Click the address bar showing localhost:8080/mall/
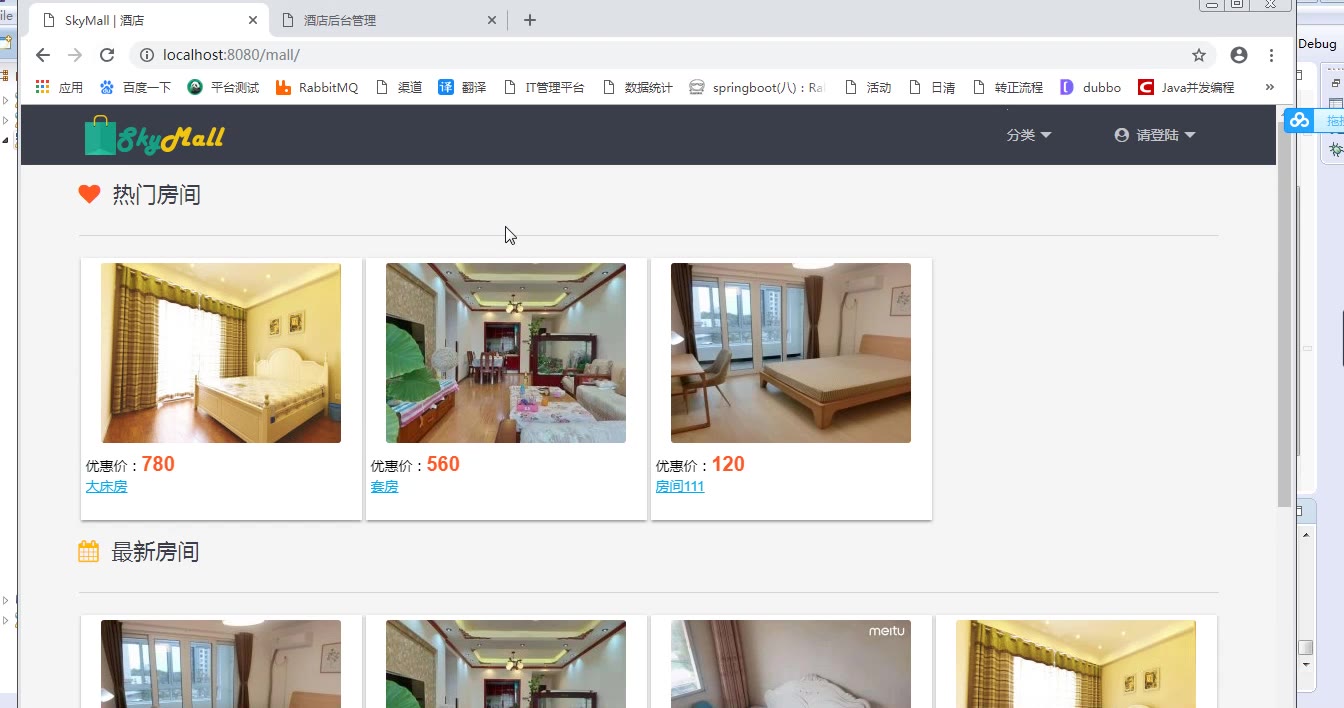This screenshot has width=1344, height=708. point(672,55)
